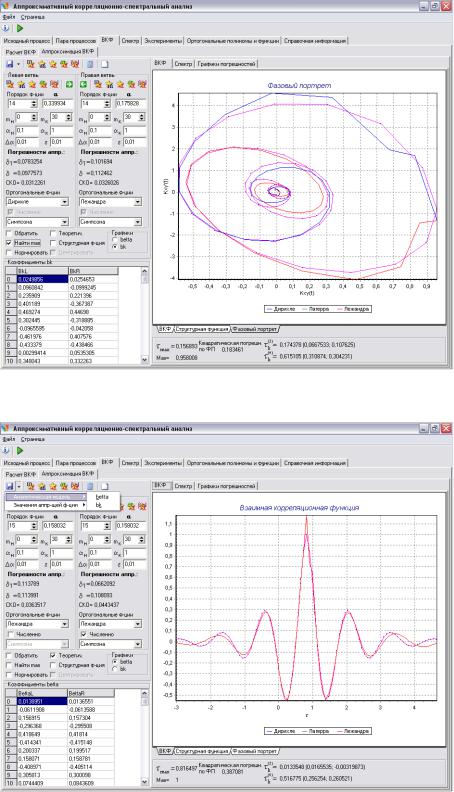Screen dimensions: 454x792
Task: Open the Спектр chart tab in bottom window
Action: click(x=183, y=486)
